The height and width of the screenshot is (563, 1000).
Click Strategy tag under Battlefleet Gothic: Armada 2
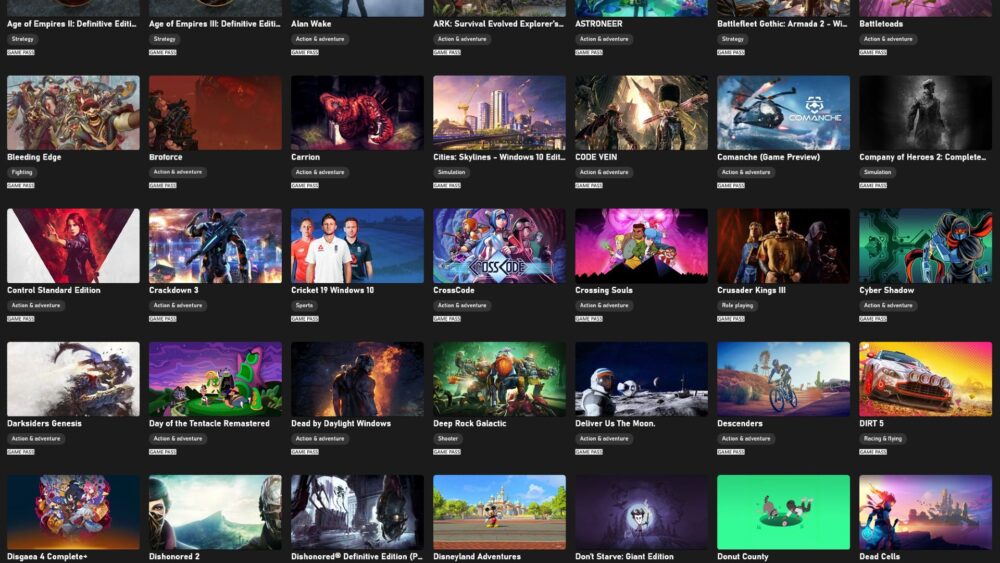[733, 39]
